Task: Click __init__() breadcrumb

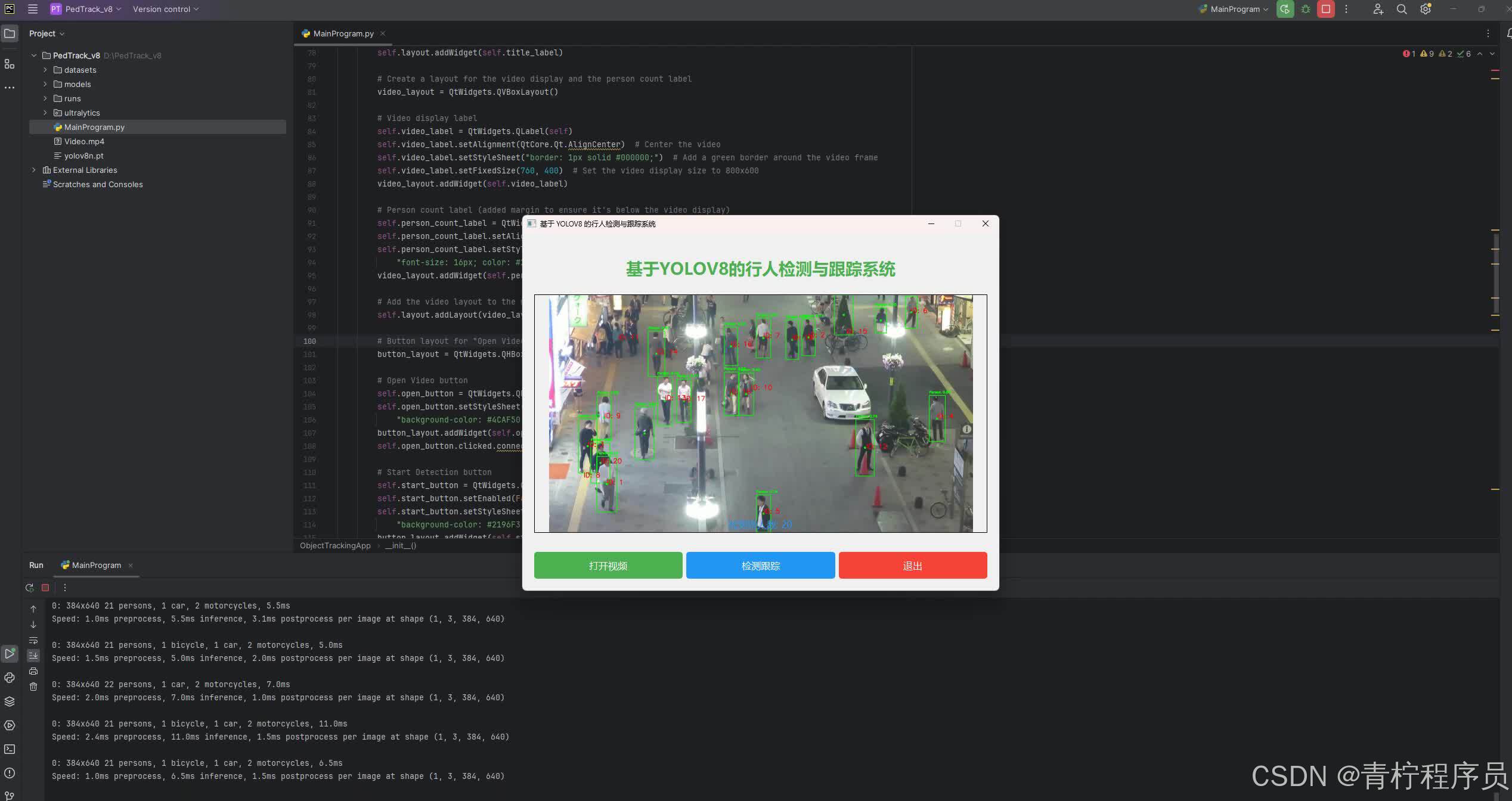Action: (400, 545)
